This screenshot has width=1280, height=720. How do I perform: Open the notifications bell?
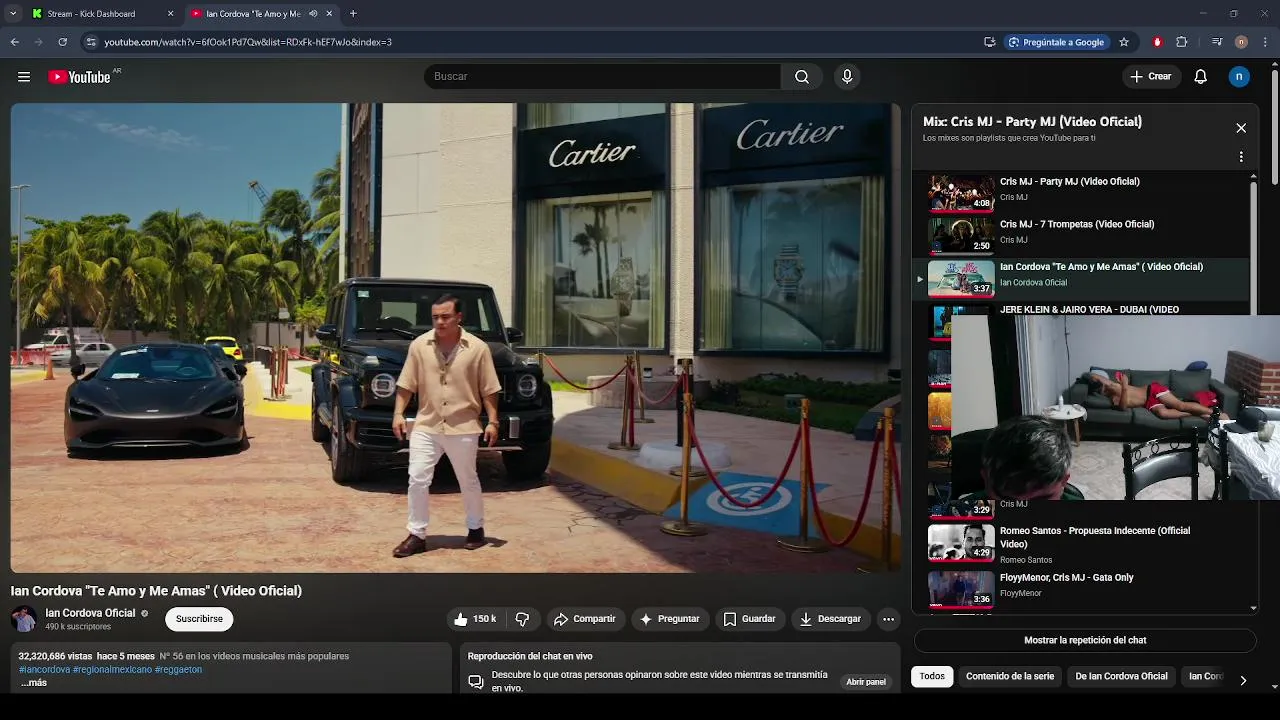pos(1201,77)
